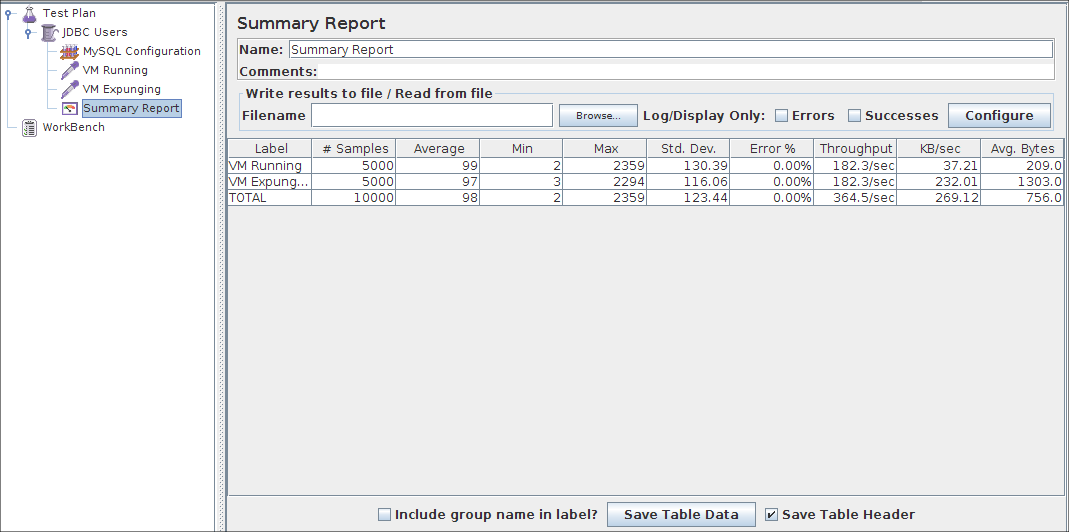This screenshot has width=1069, height=532.
Task: Collapse the JDBC Users tree node
Action: [x=28, y=33]
